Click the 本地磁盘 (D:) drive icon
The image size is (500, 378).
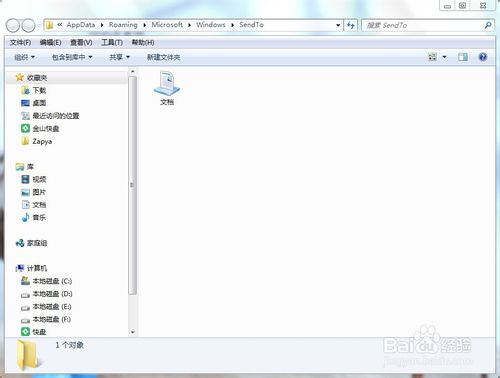coord(25,295)
